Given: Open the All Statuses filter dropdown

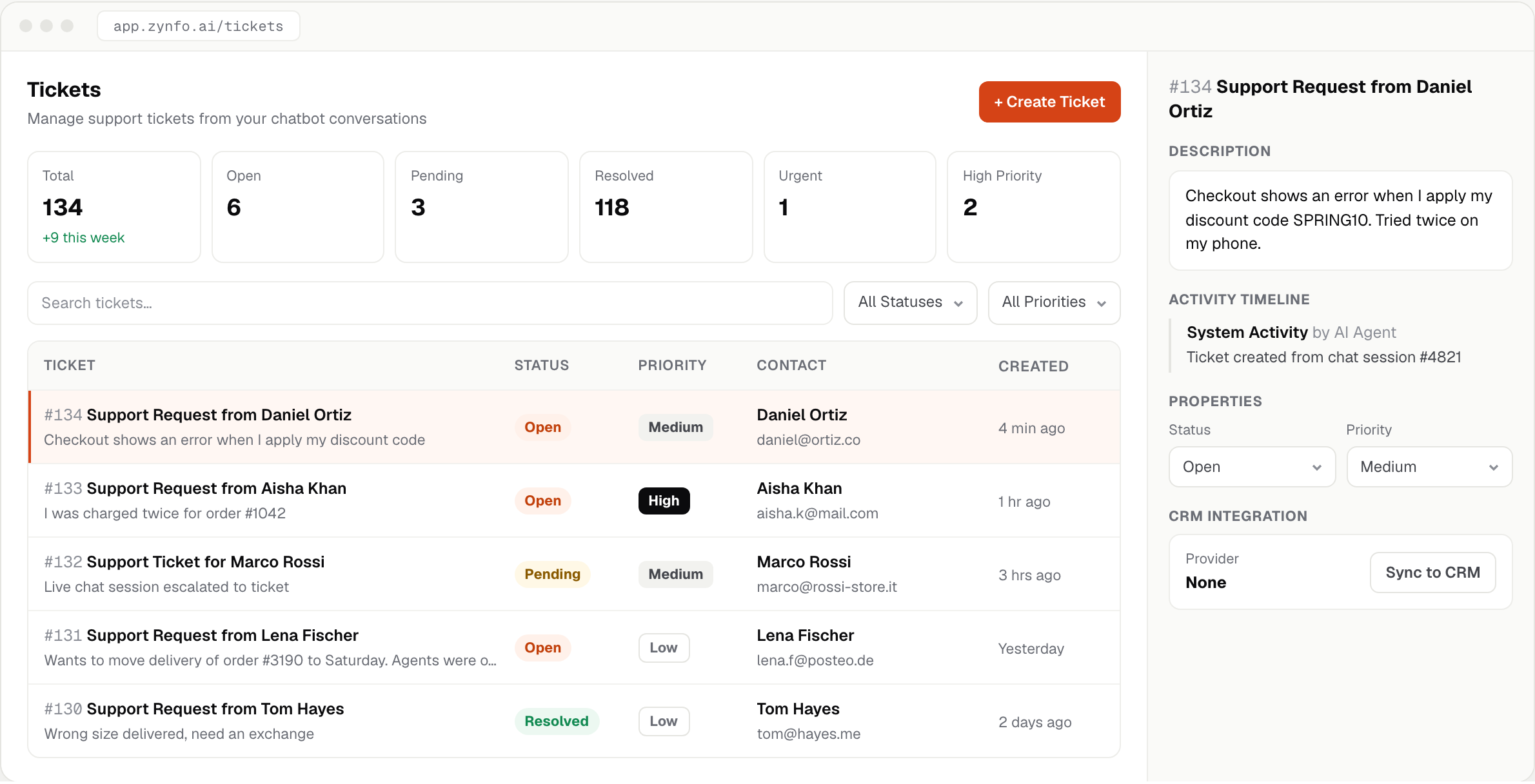Looking at the screenshot, I should [x=910, y=302].
